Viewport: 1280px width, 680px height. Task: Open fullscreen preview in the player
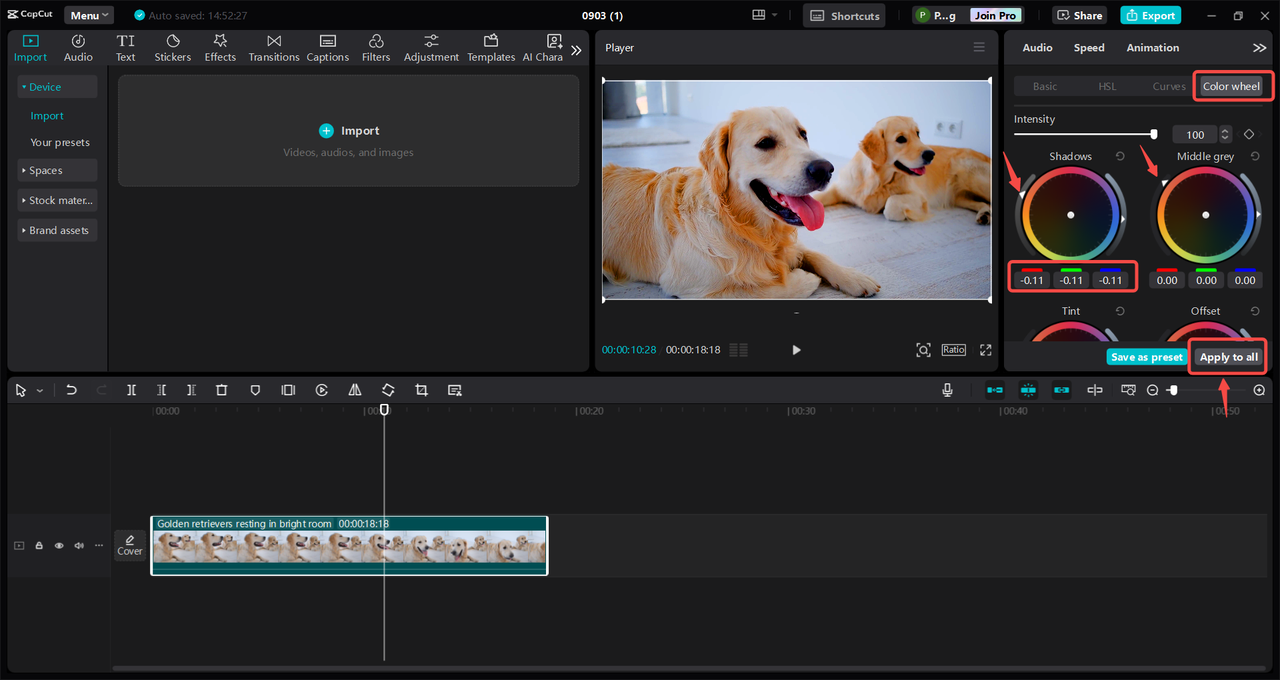click(985, 350)
